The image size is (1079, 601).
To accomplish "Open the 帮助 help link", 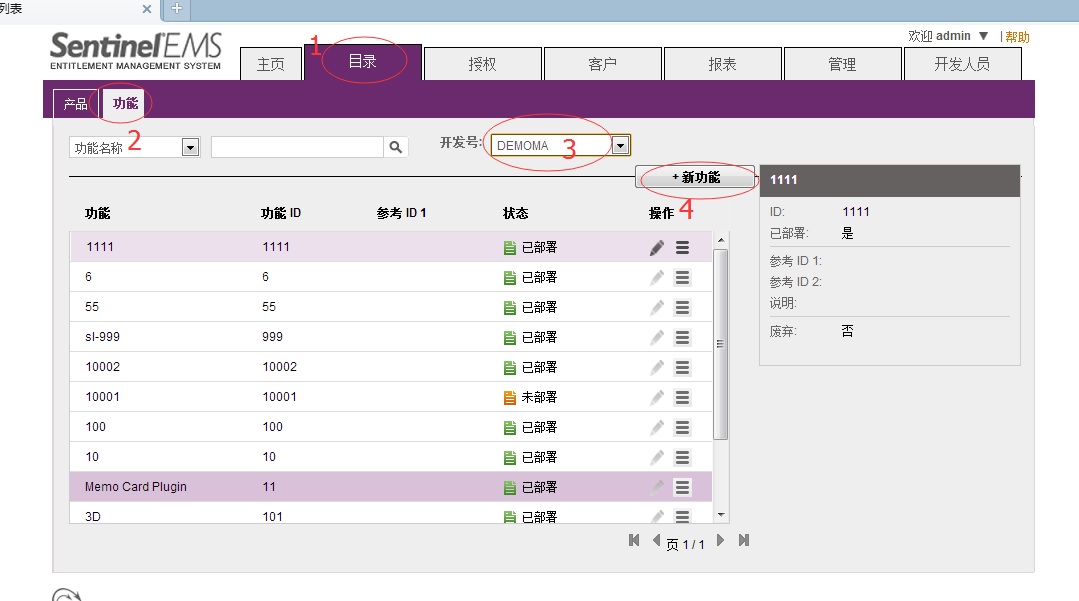I will click(x=1017, y=37).
